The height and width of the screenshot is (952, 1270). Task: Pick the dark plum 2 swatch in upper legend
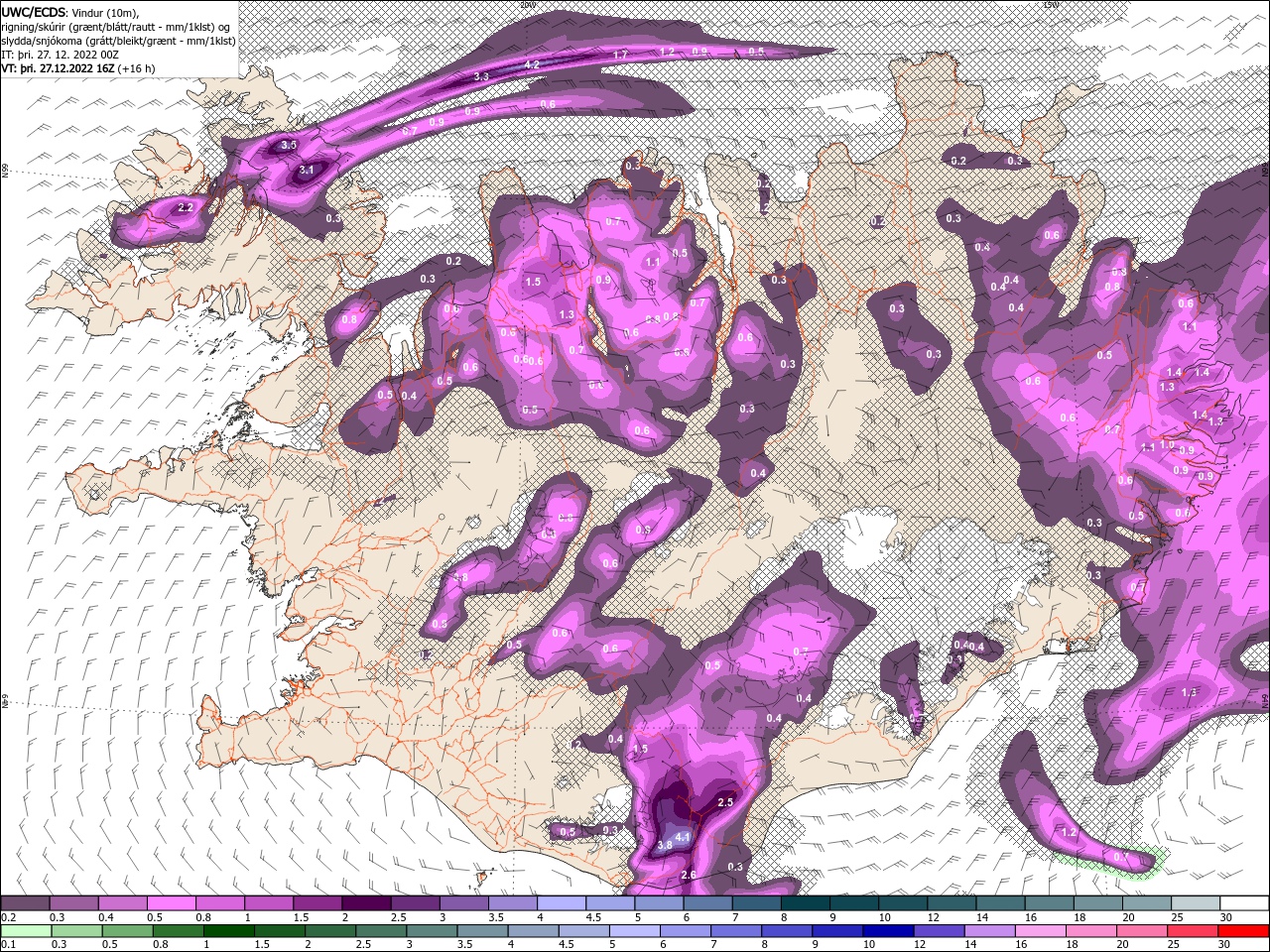pyautogui.click(x=366, y=903)
